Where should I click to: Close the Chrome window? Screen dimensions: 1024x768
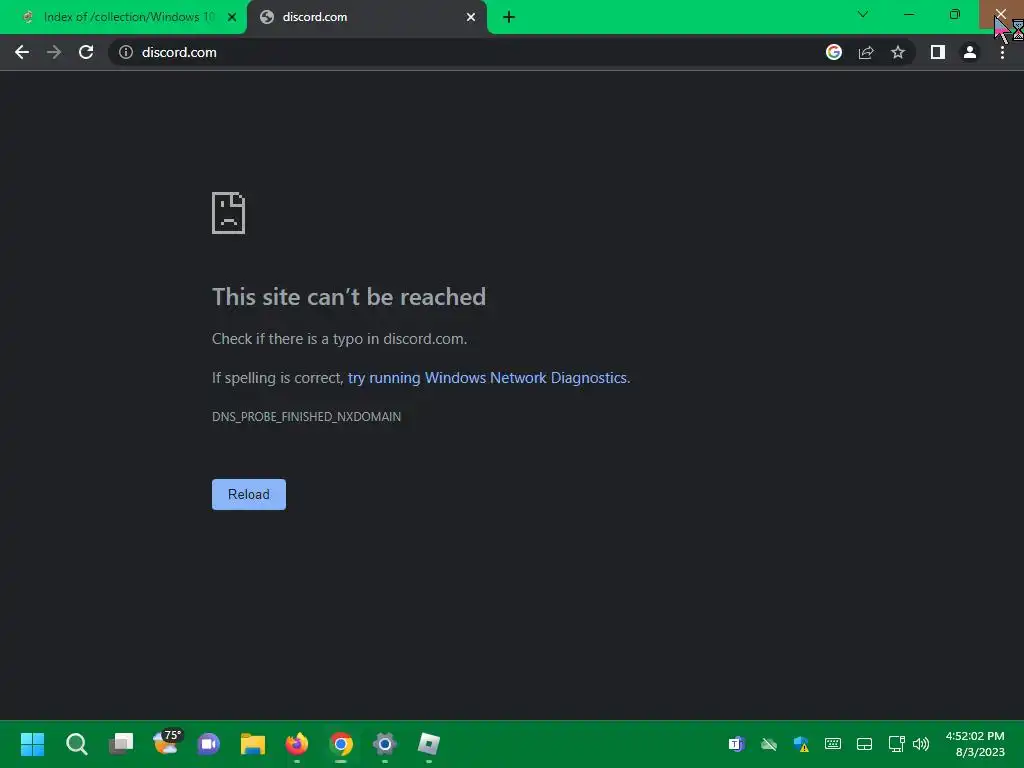click(x=1000, y=14)
